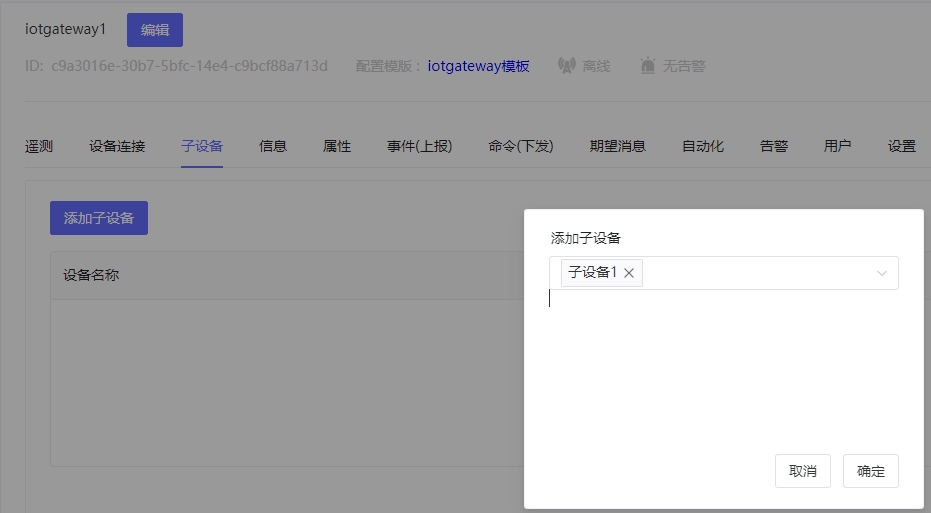Open the 属性 tab
The image size is (931, 513).
(337, 146)
